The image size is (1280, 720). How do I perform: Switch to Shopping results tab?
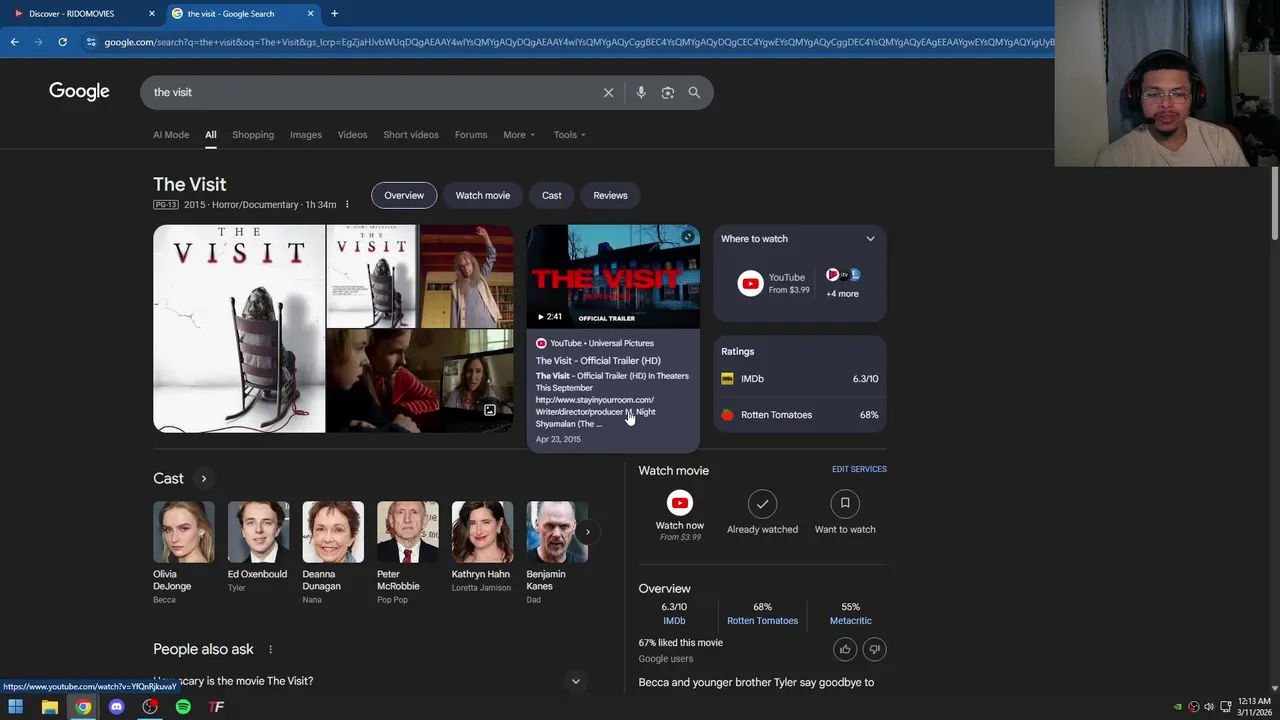coord(253,135)
